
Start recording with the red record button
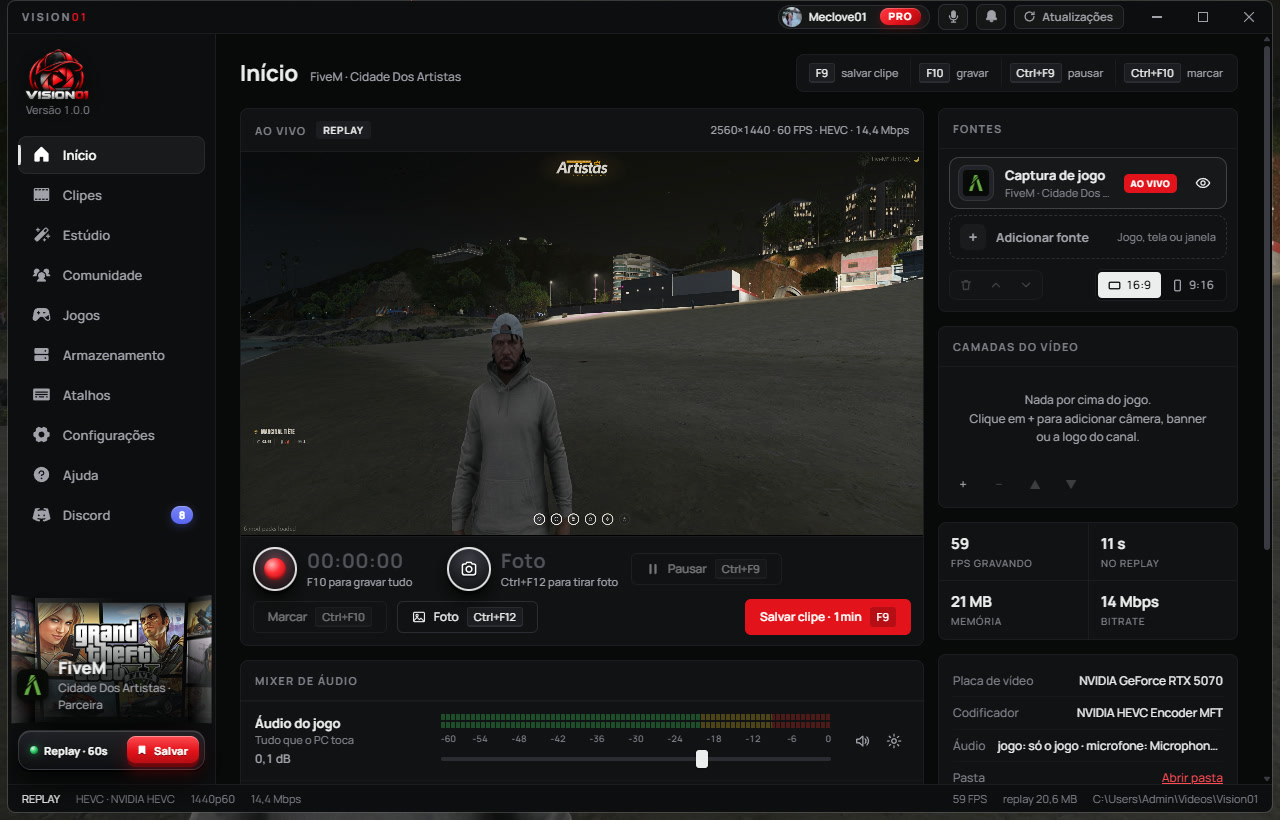[x=275, y=569]
